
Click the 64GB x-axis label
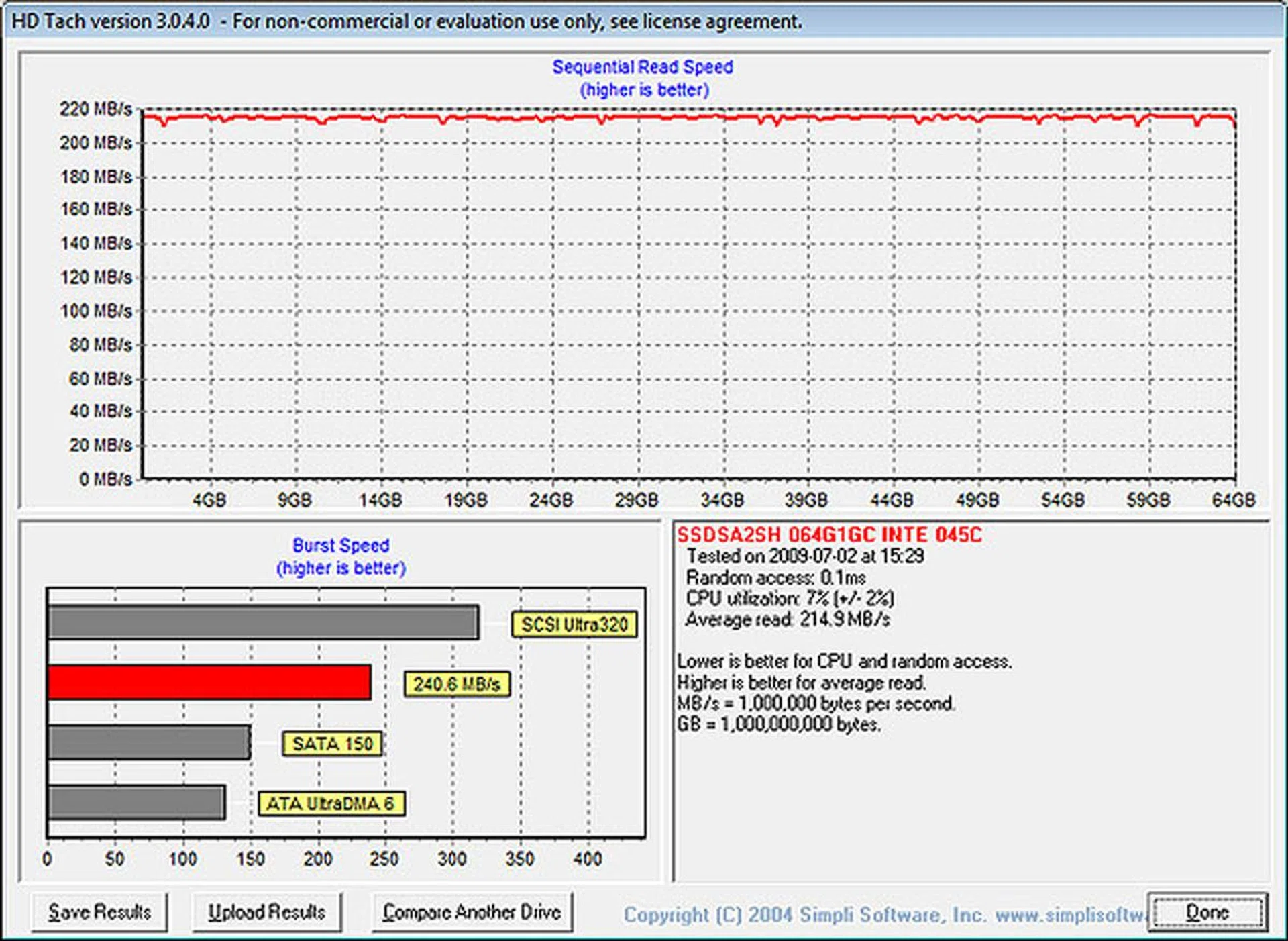click(x=1233, y=500)
